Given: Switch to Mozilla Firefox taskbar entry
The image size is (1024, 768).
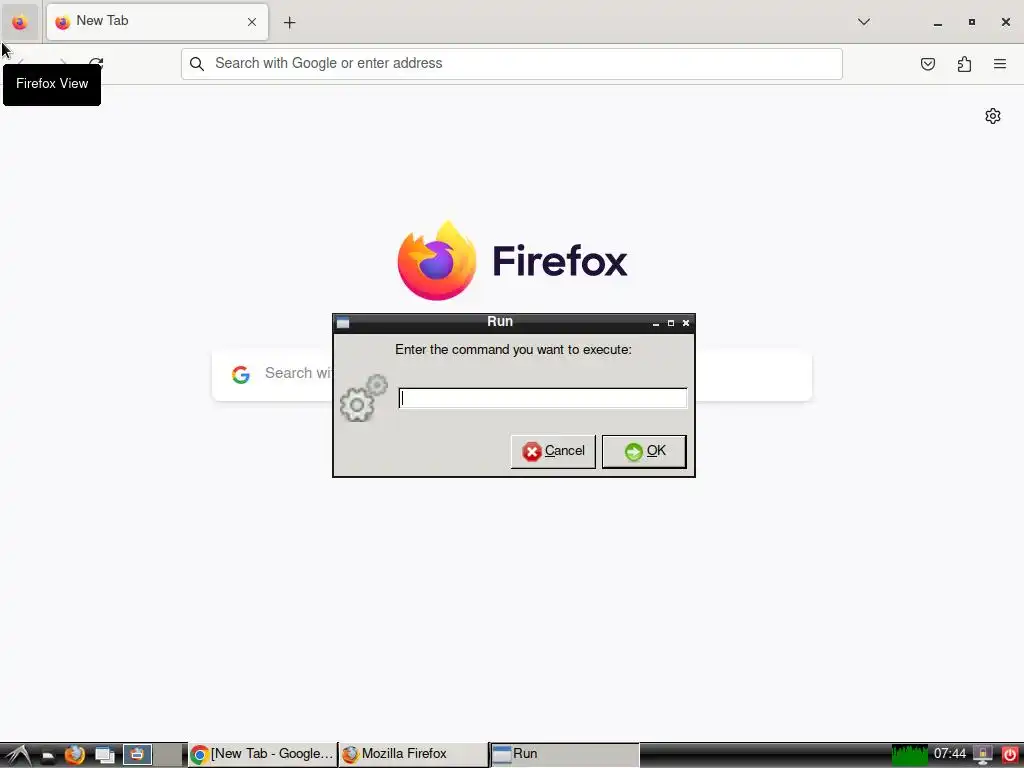Looking at the screenshot, I should tap(413, 754).
